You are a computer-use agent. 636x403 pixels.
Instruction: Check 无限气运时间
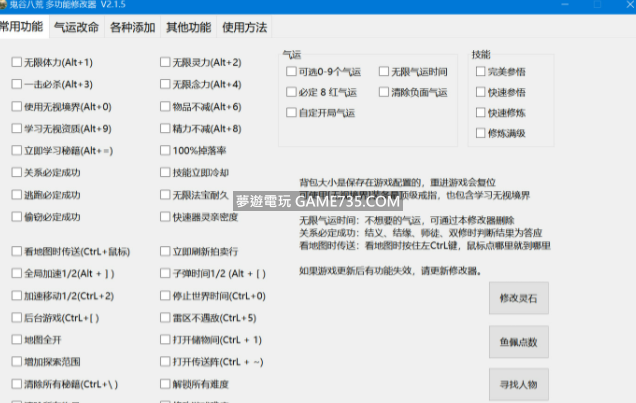click(x=384, y=71)
